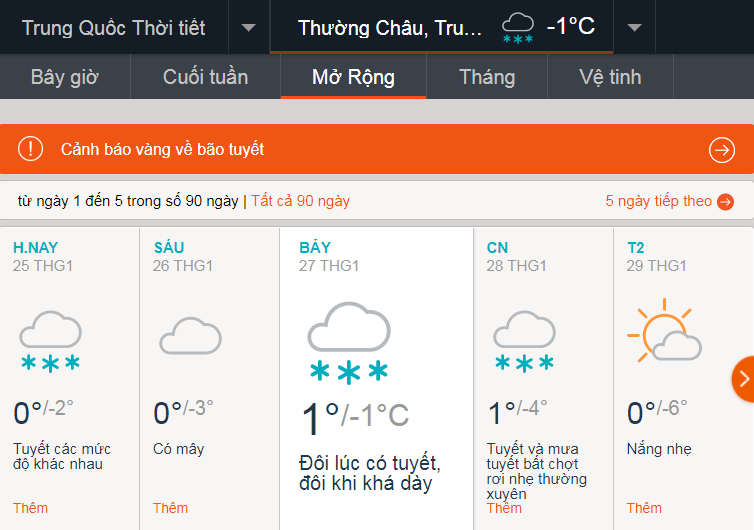Click Thêm under today's forecast
This screenshot has width=754, height=530.
pos(30,508)
